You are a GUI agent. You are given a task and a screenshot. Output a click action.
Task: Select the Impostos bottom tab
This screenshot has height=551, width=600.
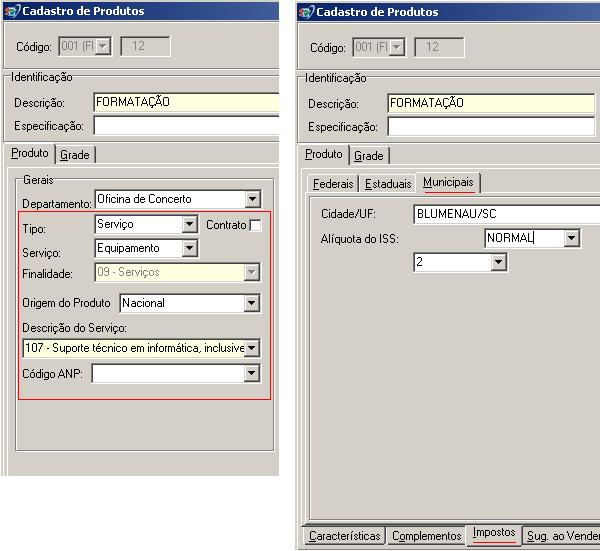(494, 533)
